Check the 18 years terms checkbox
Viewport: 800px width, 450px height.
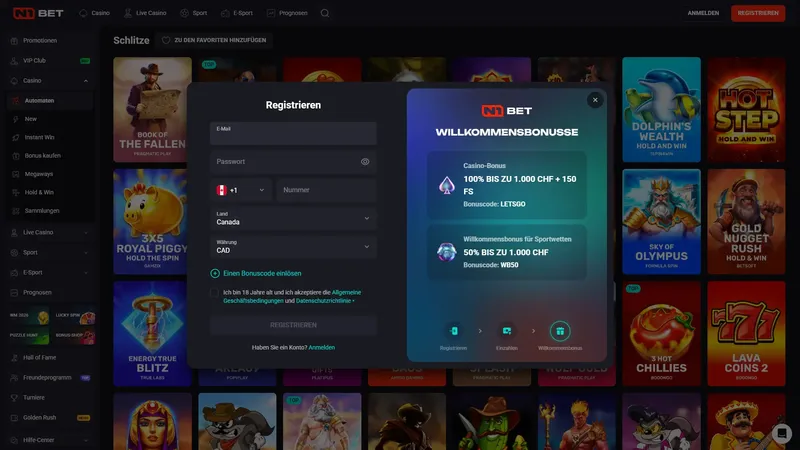pyautogui.click(x=214, y=293)
